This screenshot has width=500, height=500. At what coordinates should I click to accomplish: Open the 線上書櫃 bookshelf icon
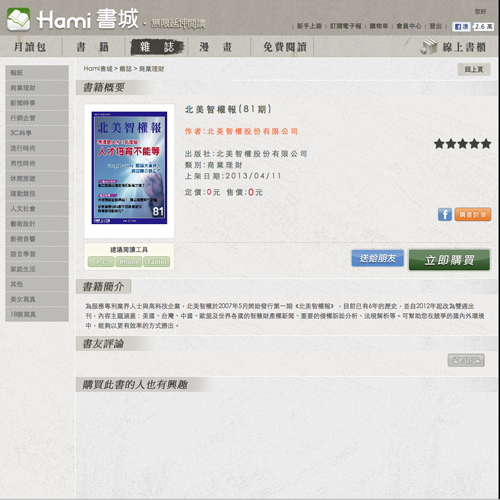tap(429, 47)
